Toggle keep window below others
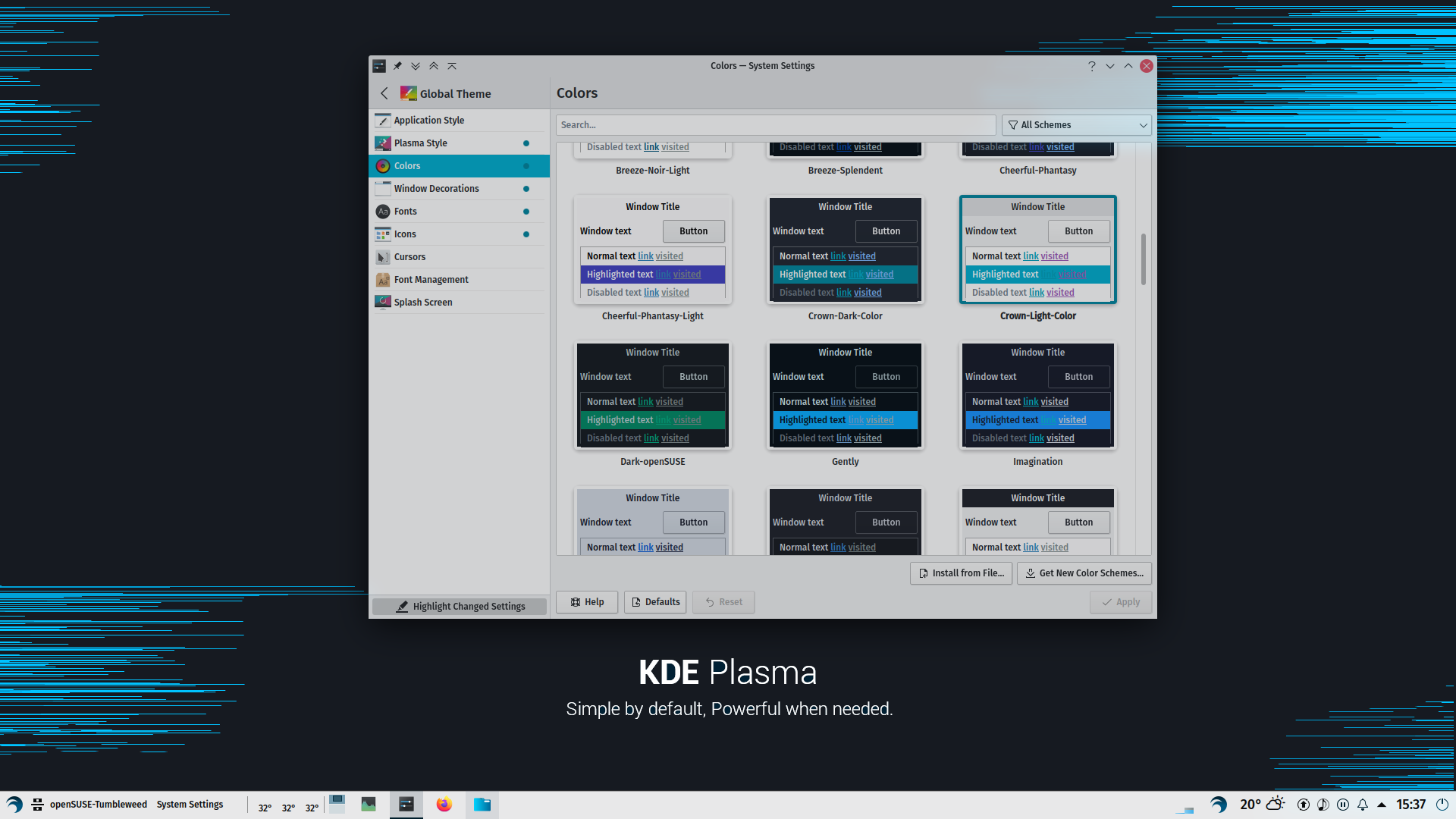The image size is (1456, 819). [416, 66]
